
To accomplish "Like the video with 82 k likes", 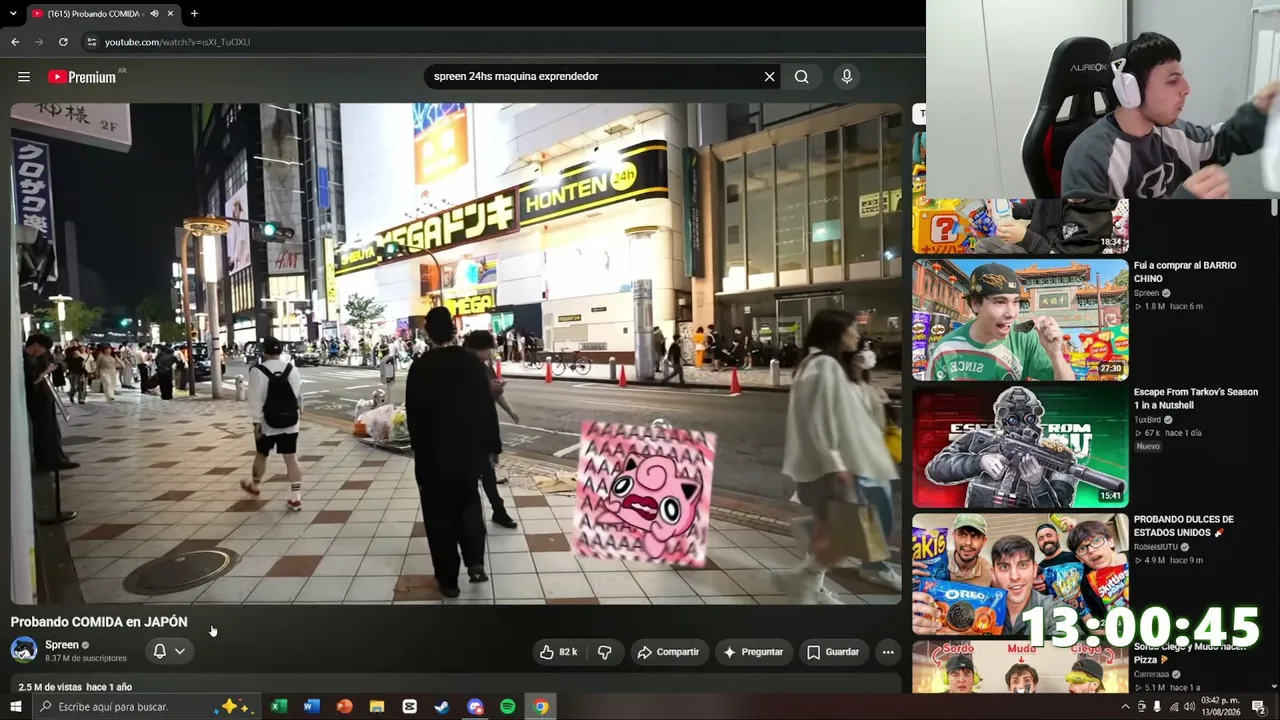I will pyautogui.click(x=558, y=652).
